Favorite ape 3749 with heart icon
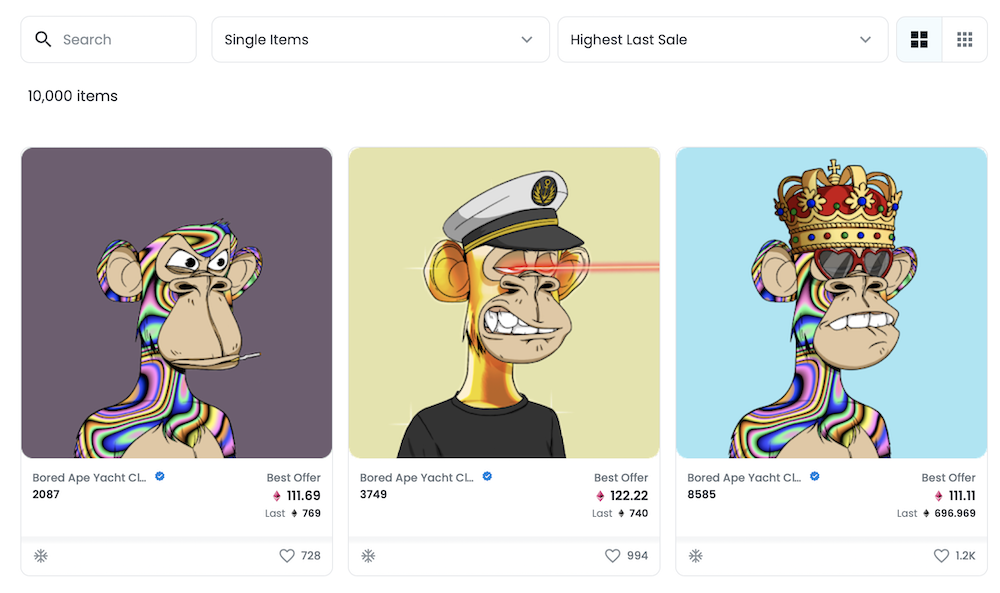The image size is (1000, 593). pos(612,556)
